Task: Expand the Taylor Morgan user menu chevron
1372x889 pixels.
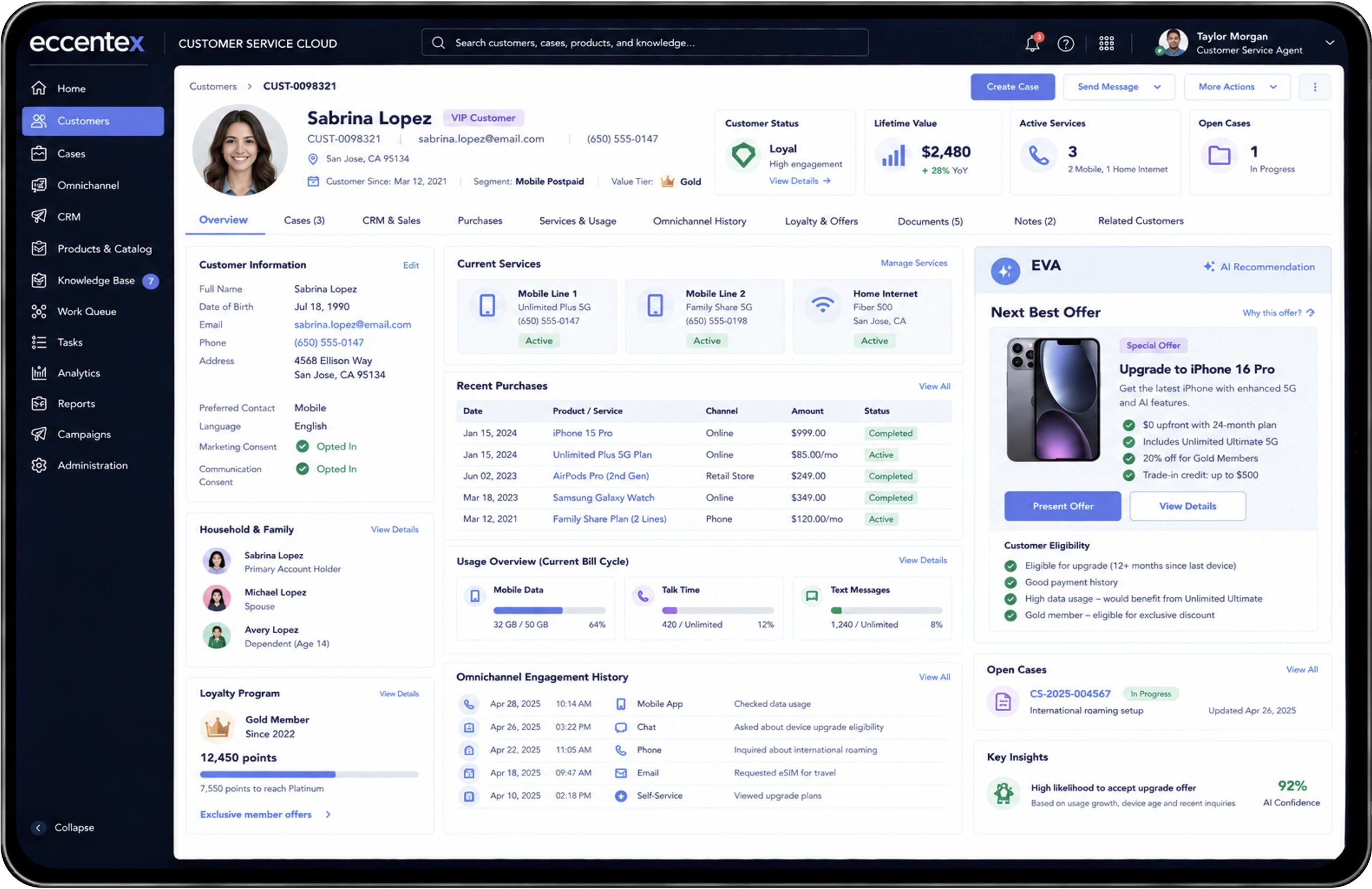Action: click(x=1330, y=43)
